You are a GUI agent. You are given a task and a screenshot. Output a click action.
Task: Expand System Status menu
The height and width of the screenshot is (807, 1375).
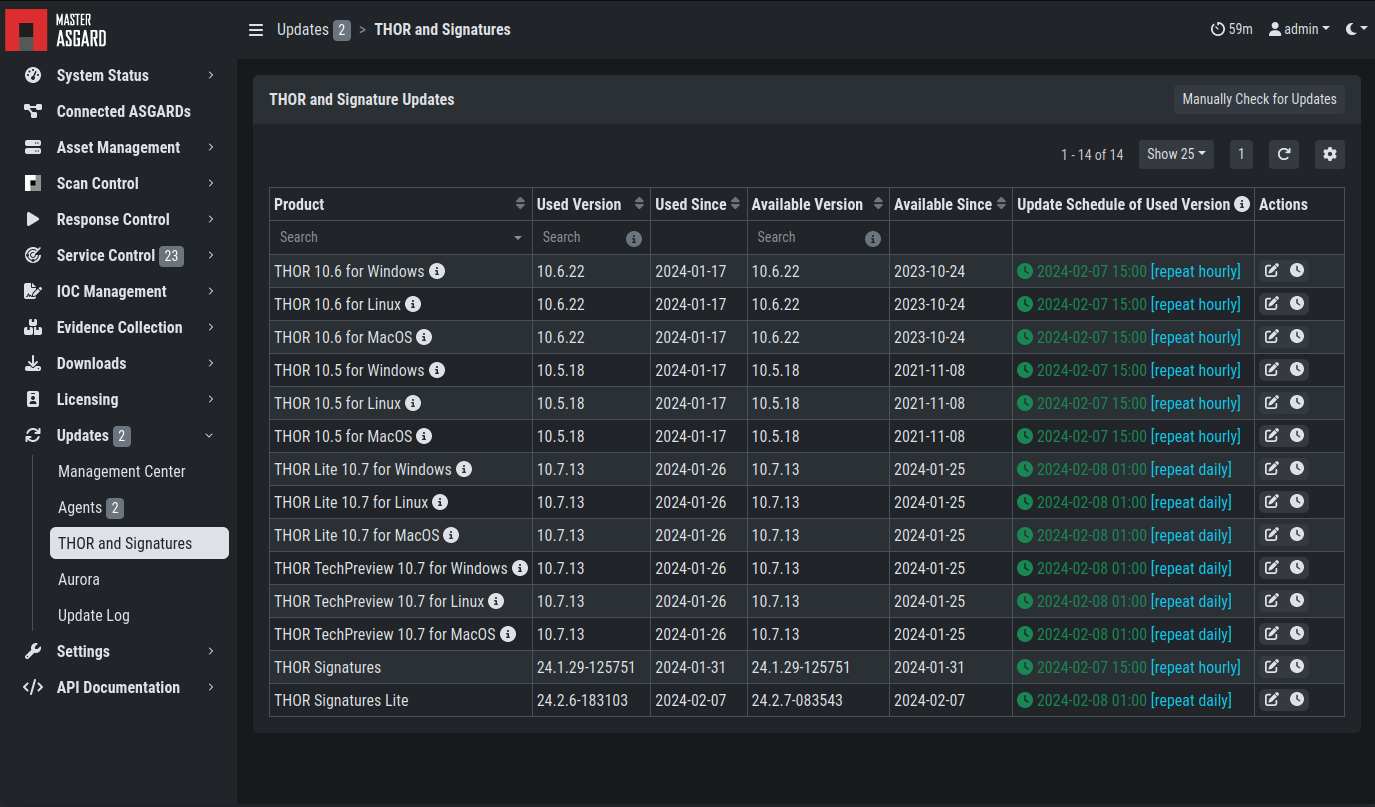click(118, 75)
